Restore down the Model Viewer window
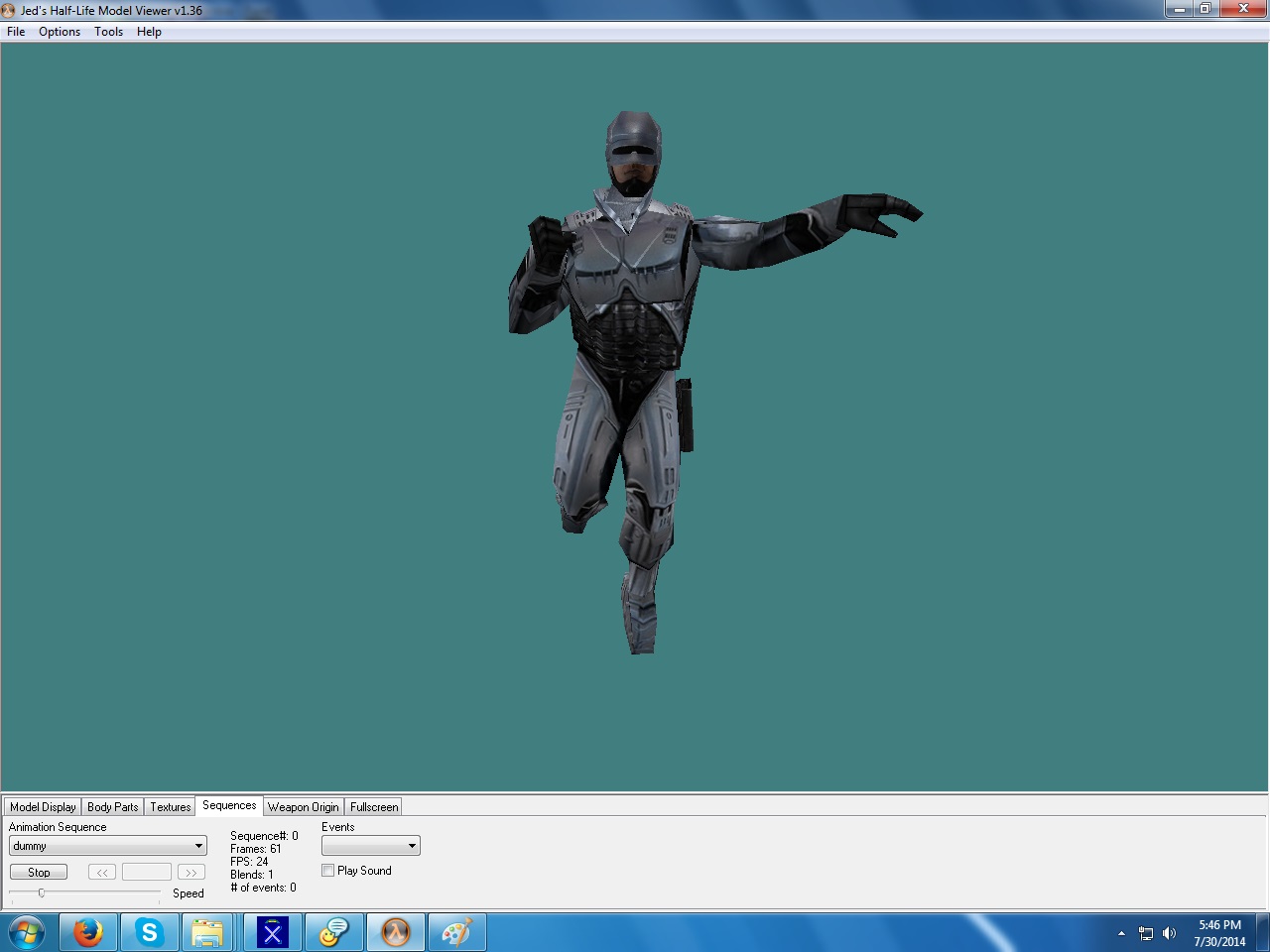The height and width of the screenshot is (952, 1270). click(1206, 9)
